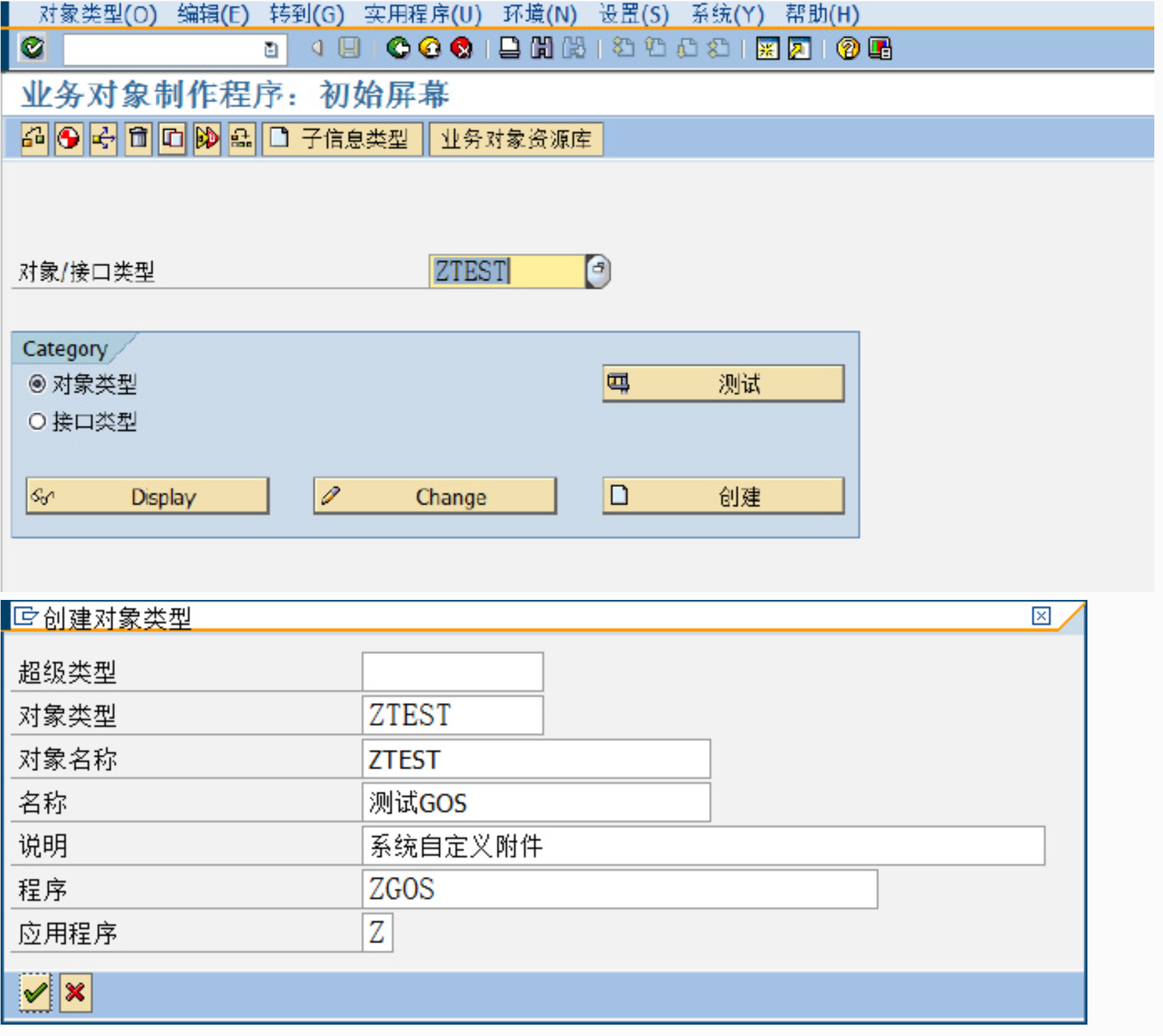Click the 测试 button

tap(724, 383)
